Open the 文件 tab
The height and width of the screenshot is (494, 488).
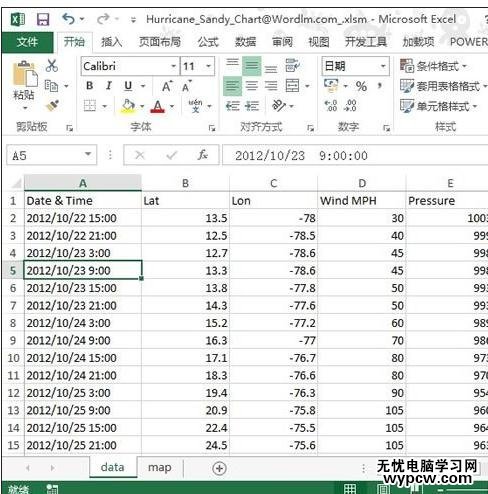27,42
